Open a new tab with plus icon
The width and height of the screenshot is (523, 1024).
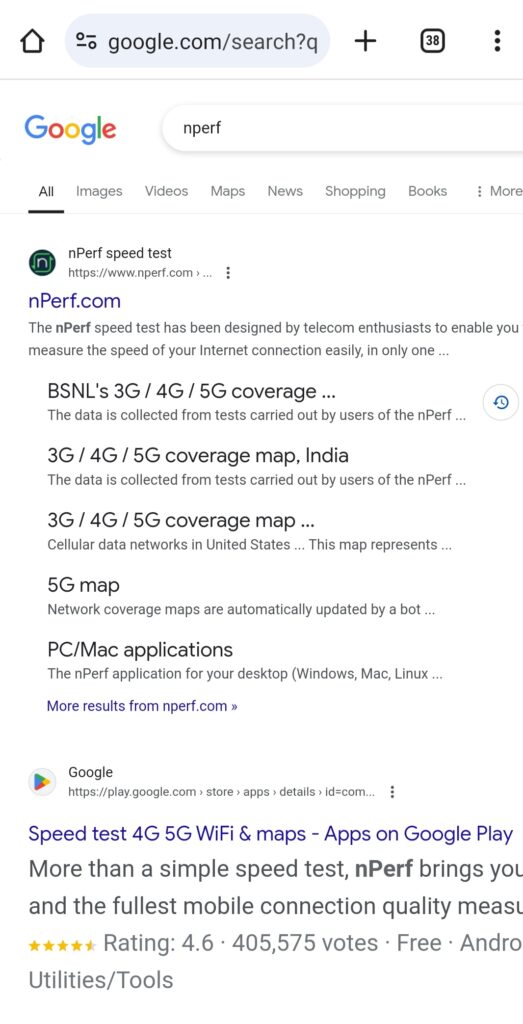366,41
